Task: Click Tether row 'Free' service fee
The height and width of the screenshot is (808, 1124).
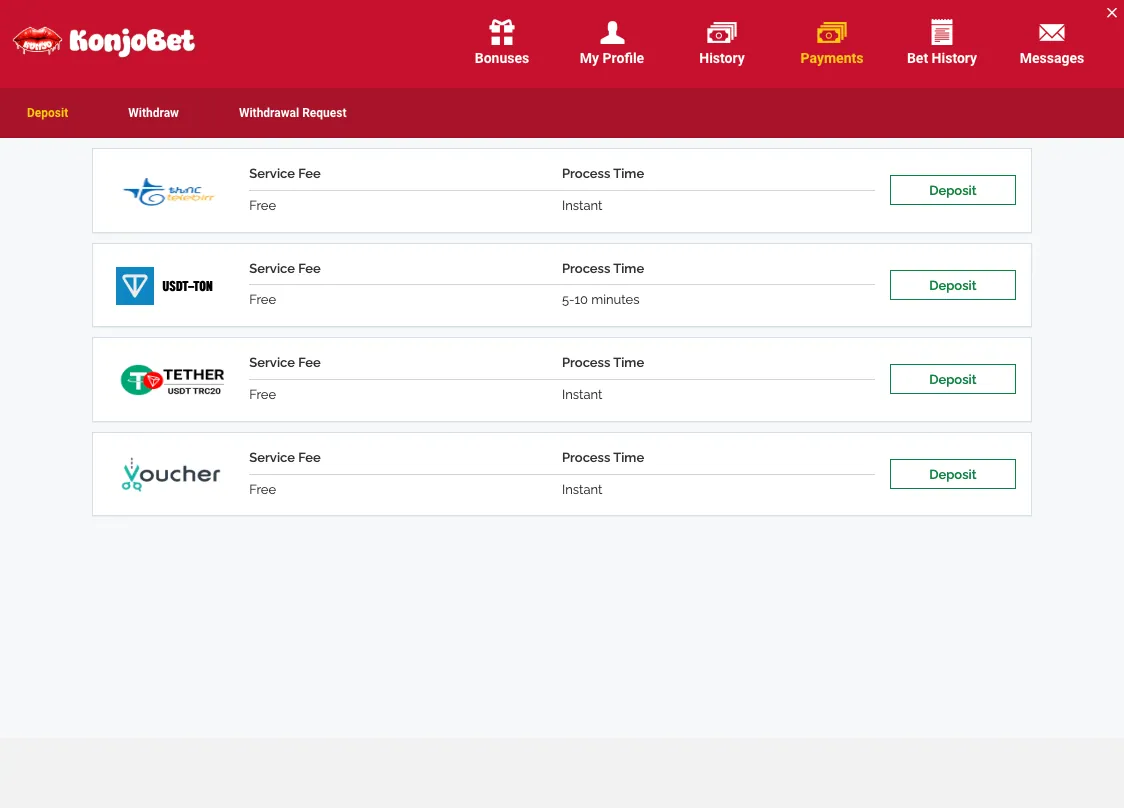Action: 262,394
